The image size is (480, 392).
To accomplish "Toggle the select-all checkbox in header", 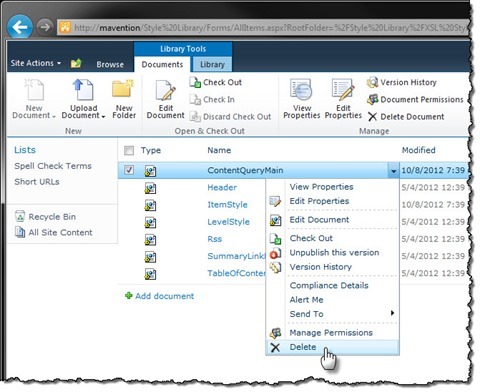I will click(129, 151).
